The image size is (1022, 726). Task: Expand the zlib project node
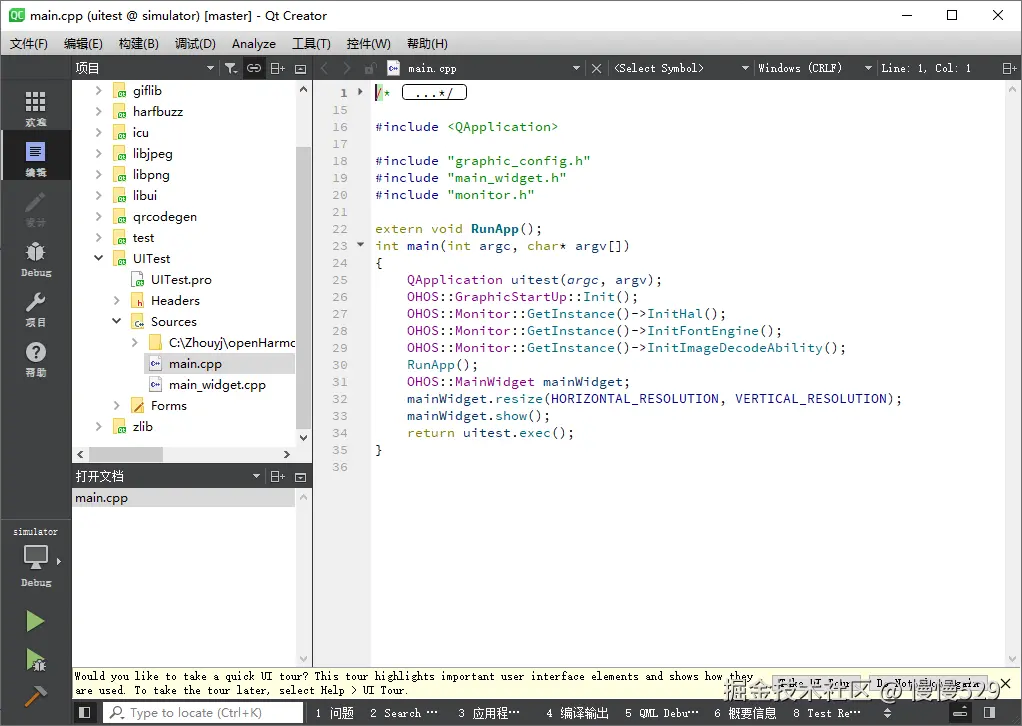point(98,426)
